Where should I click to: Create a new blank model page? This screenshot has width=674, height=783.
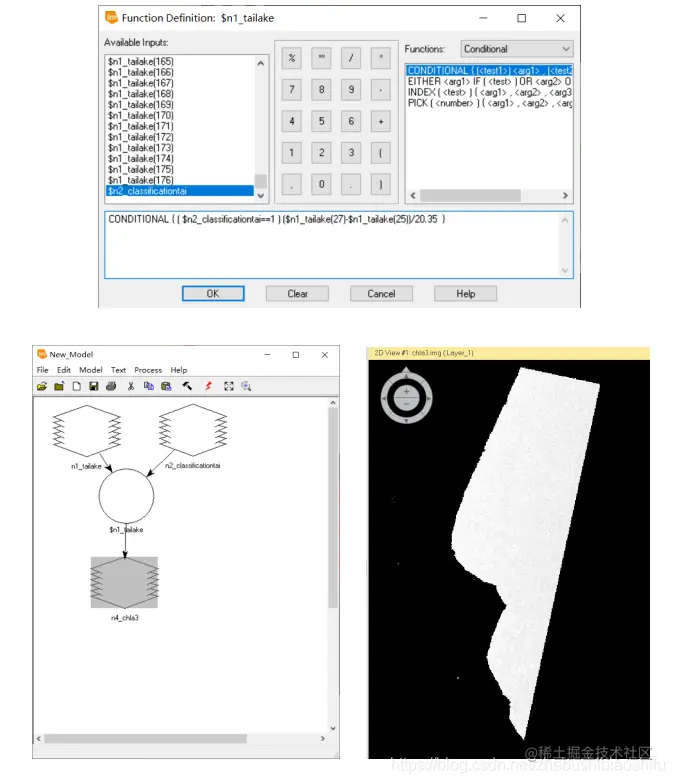(76, 386)
